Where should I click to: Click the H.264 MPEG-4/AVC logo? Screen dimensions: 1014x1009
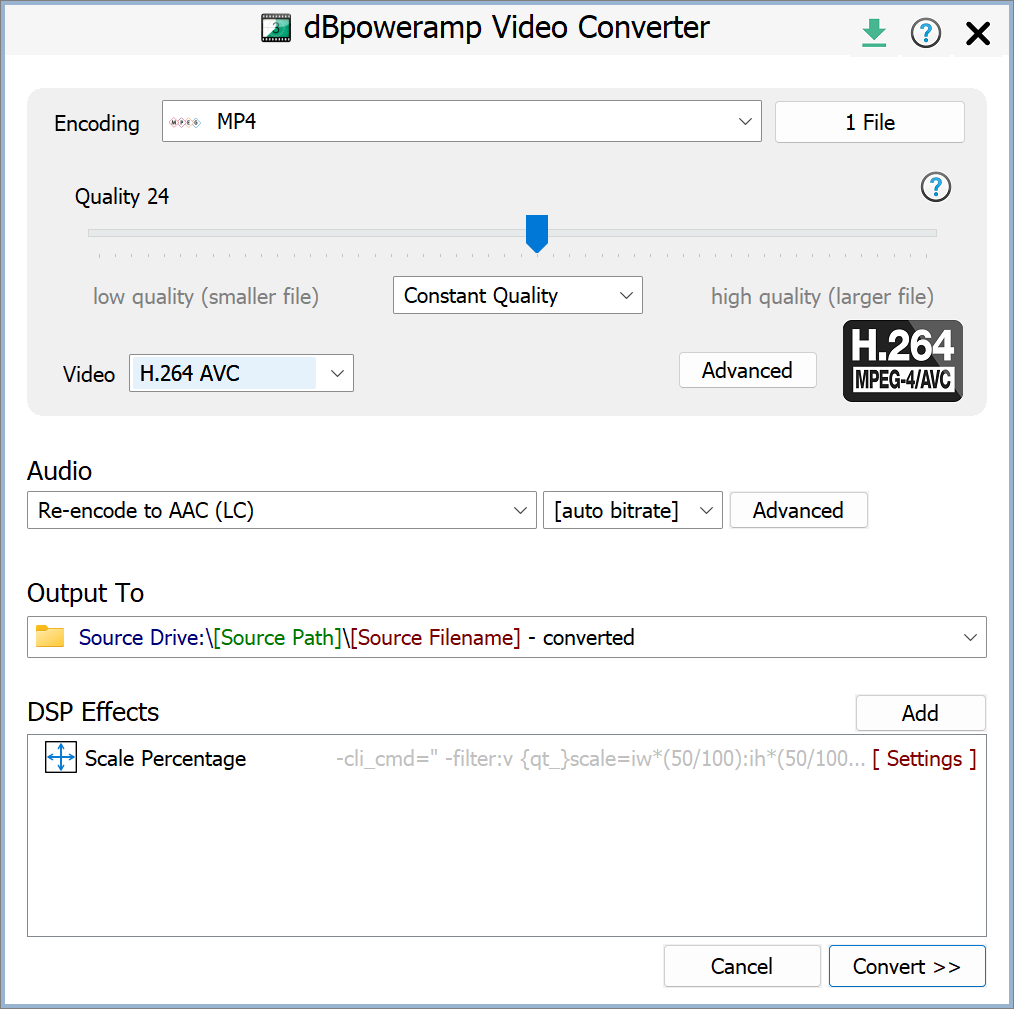tap(902, 361)
